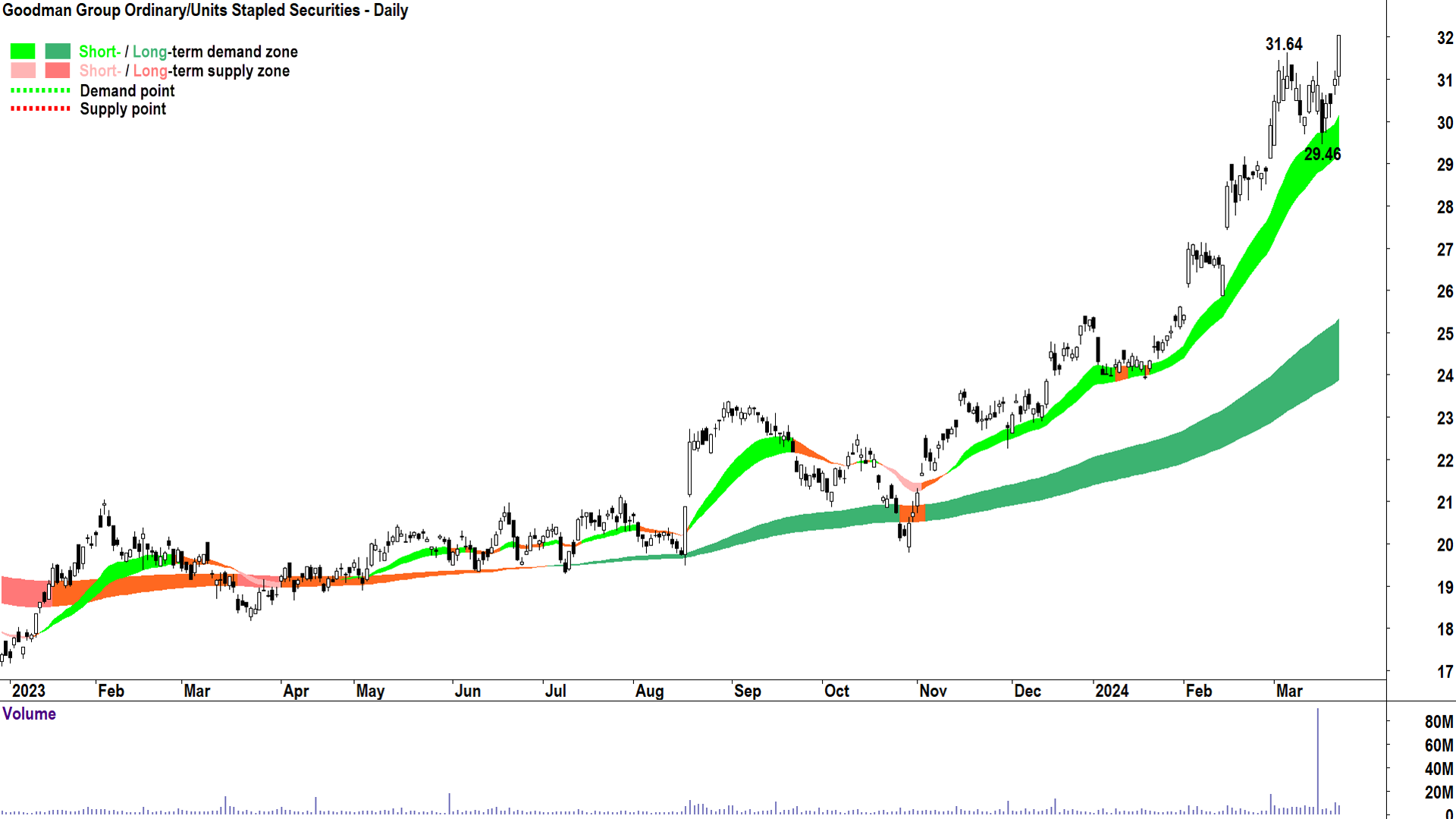Click the Supply point legend text
Screen dimensions: 1456x819
[123, 109]
